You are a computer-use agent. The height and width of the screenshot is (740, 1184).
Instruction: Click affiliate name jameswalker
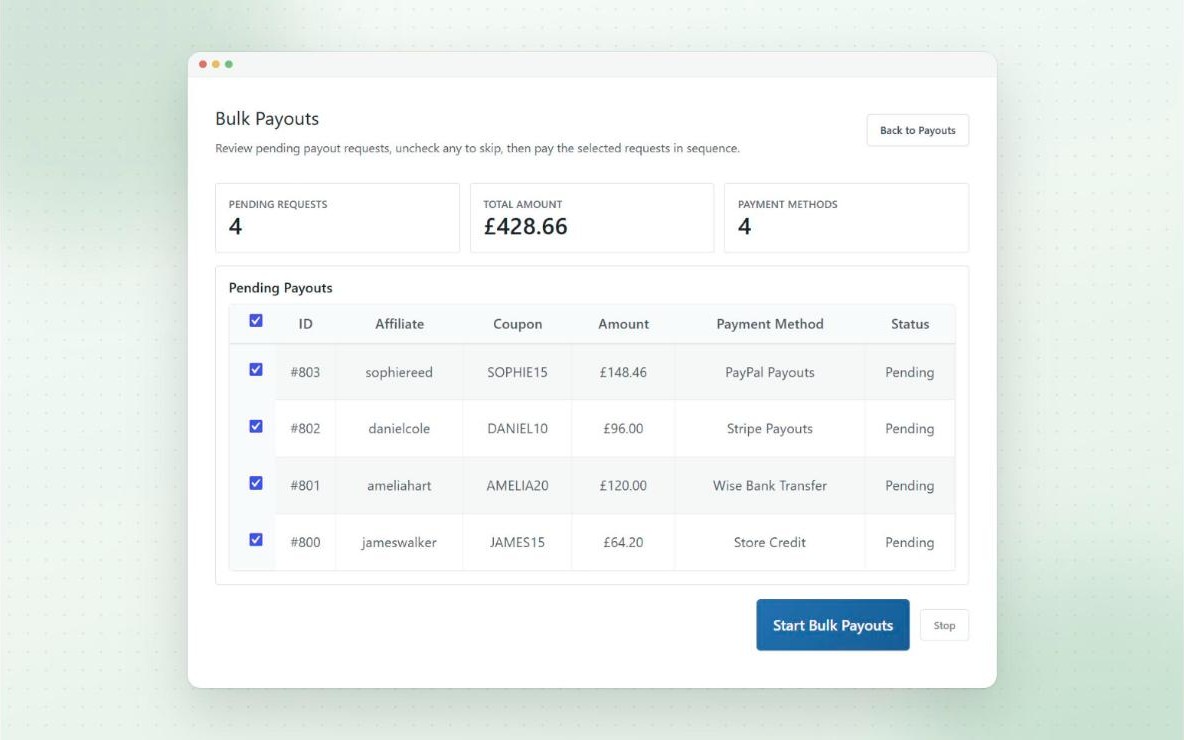(x=399, y=542)
